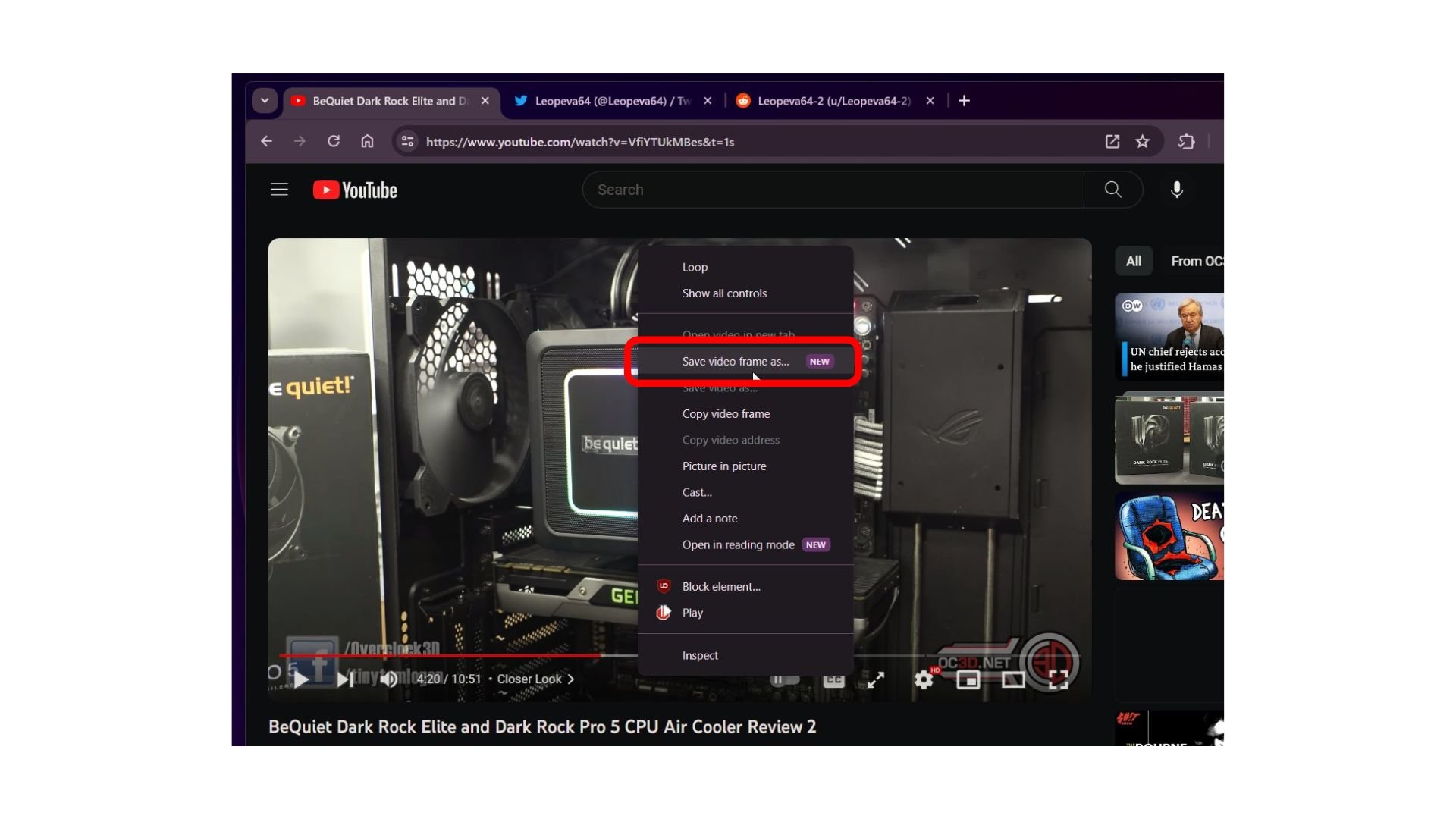This screenshot has width=1456, height=819.
Task: Open the tab search chevron
Action: (265, 101)
